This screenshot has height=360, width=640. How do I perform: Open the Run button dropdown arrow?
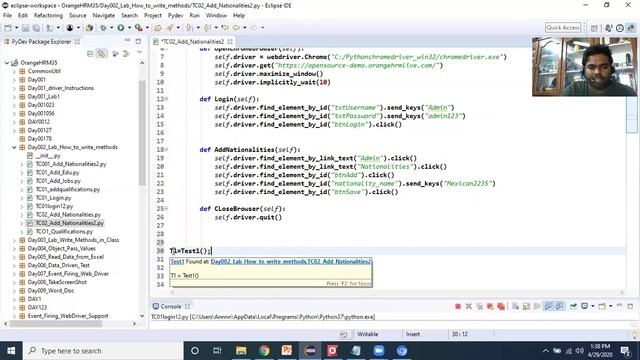[x=129, y=28]
